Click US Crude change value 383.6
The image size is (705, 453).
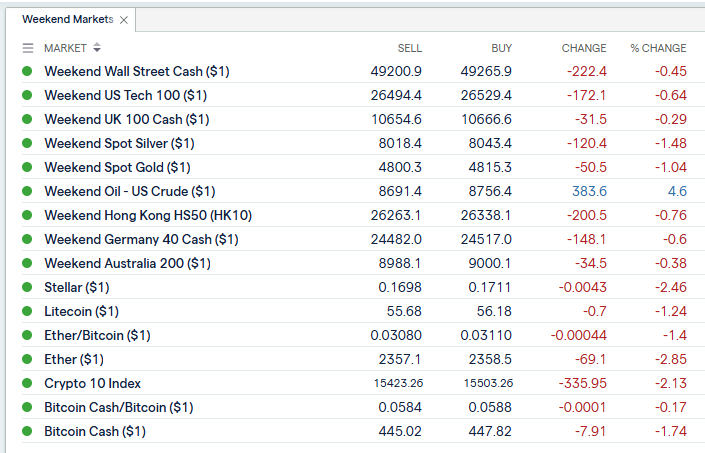pyautogui.click(x=589, y=191)
